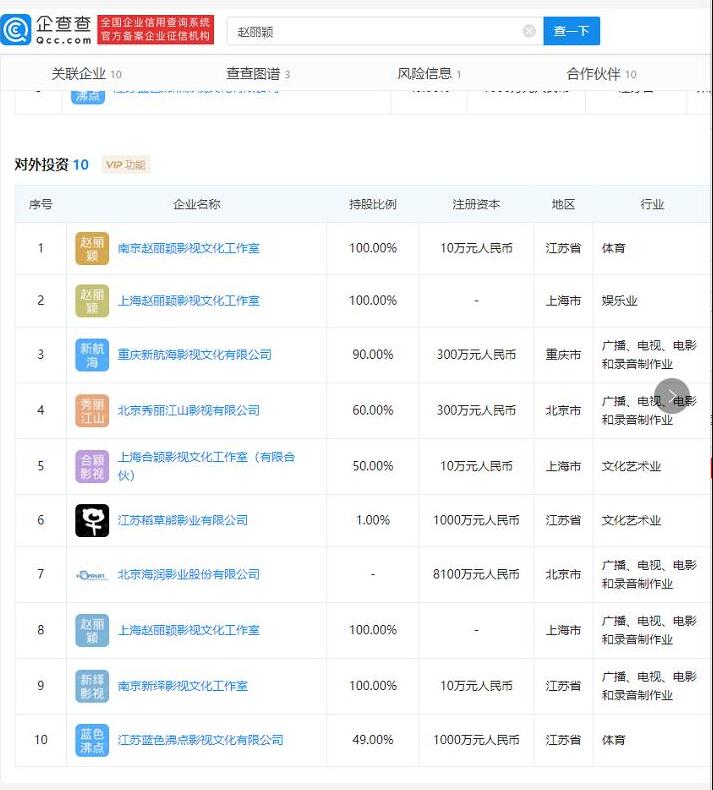Click the 蓝色沸点 logo in row 10
713x790 pixels.
(x=92, y=741)
